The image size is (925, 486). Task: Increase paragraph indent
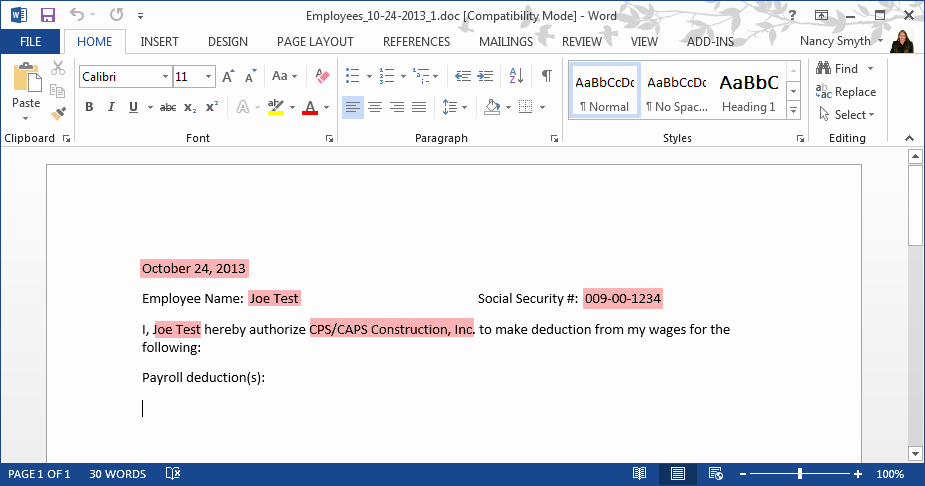pyautogui.click(x=485, y=76)
